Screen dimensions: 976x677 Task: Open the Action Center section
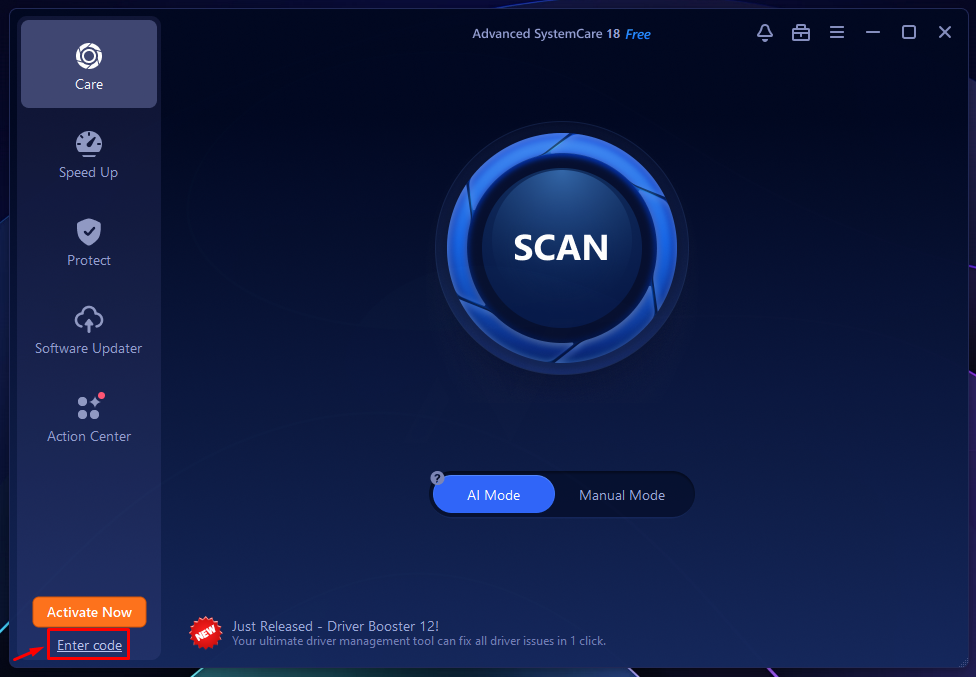89,419
